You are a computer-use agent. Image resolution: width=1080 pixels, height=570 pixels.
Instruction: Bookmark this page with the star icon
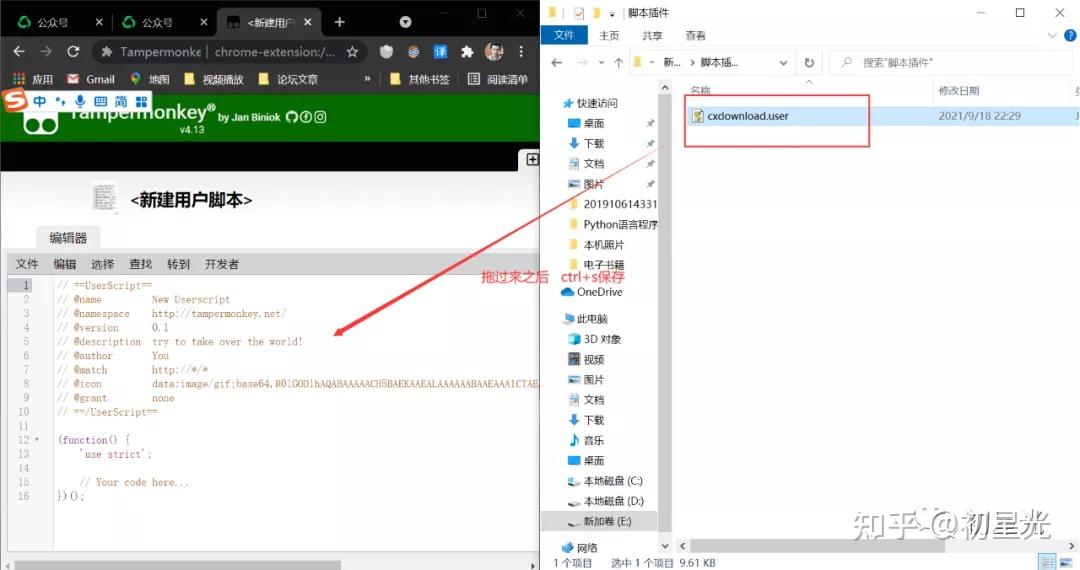[352, 52]
